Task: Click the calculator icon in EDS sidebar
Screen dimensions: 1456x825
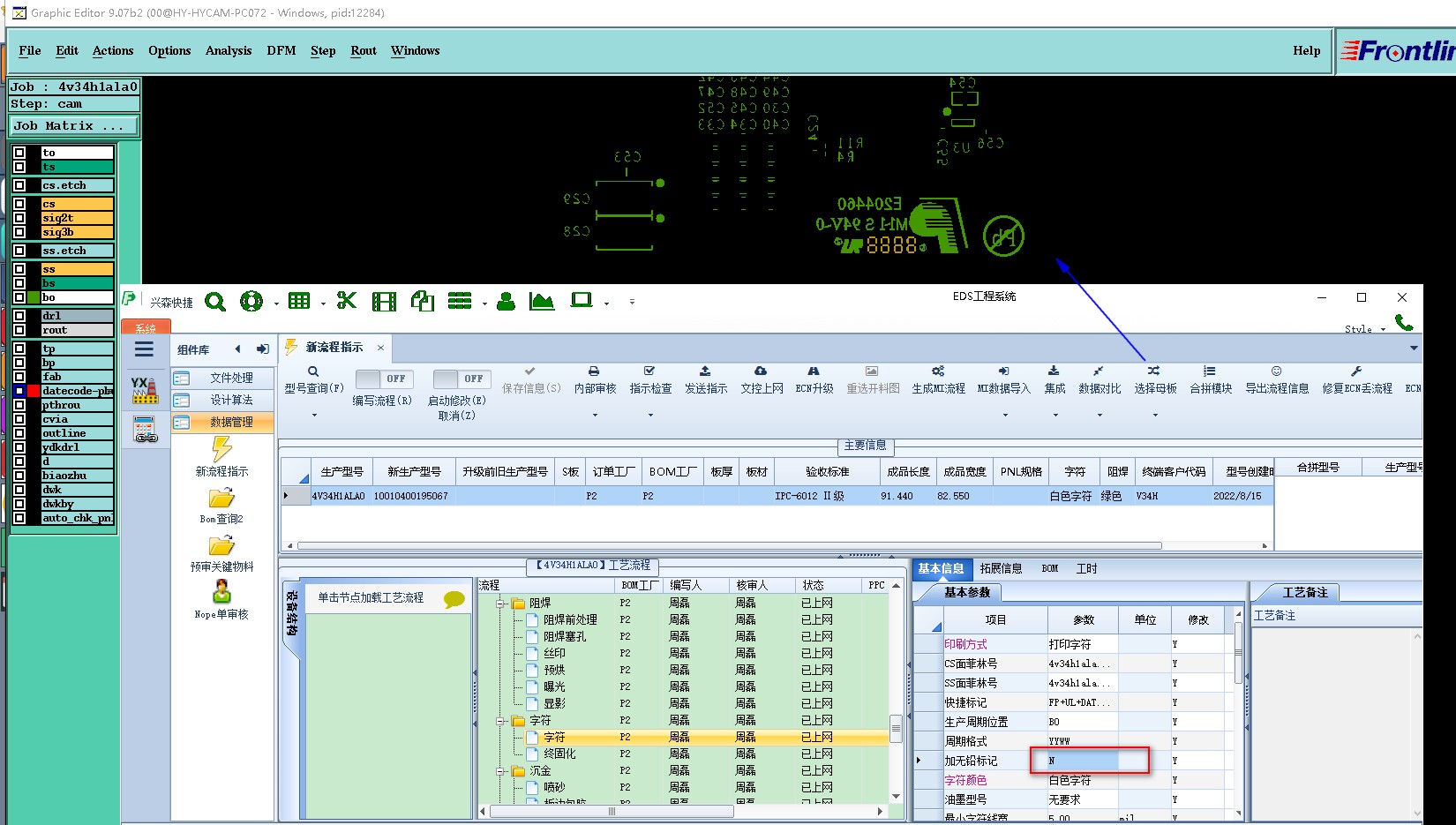Action: [146, 430]
